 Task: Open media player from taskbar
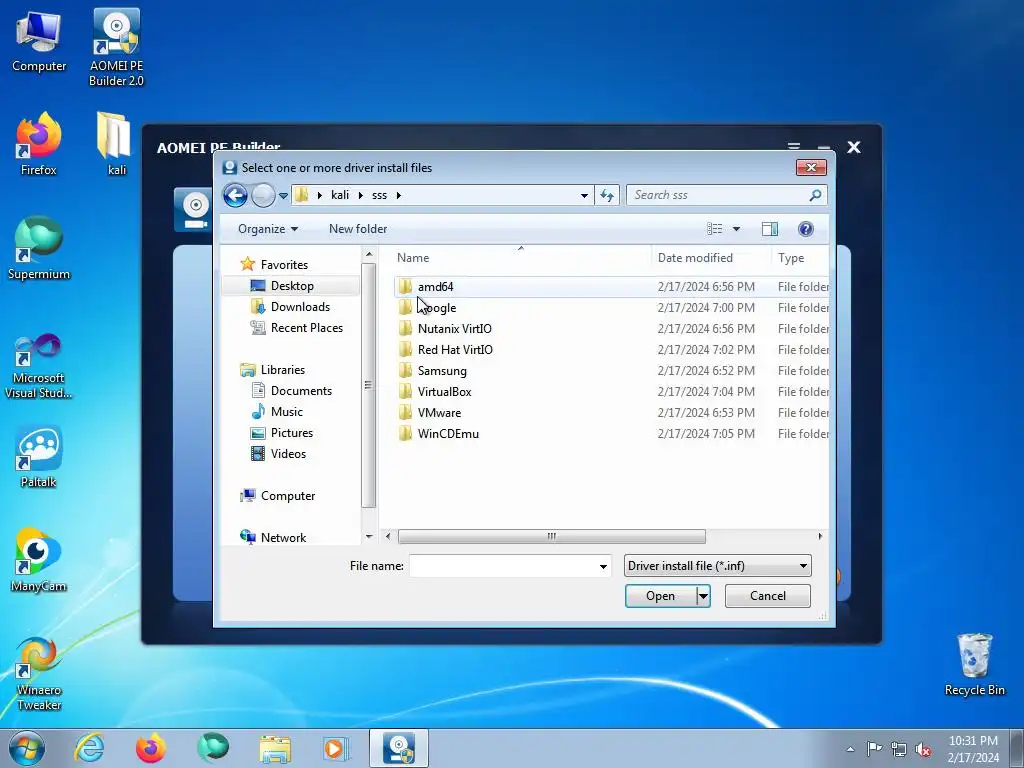coord(336,748)
